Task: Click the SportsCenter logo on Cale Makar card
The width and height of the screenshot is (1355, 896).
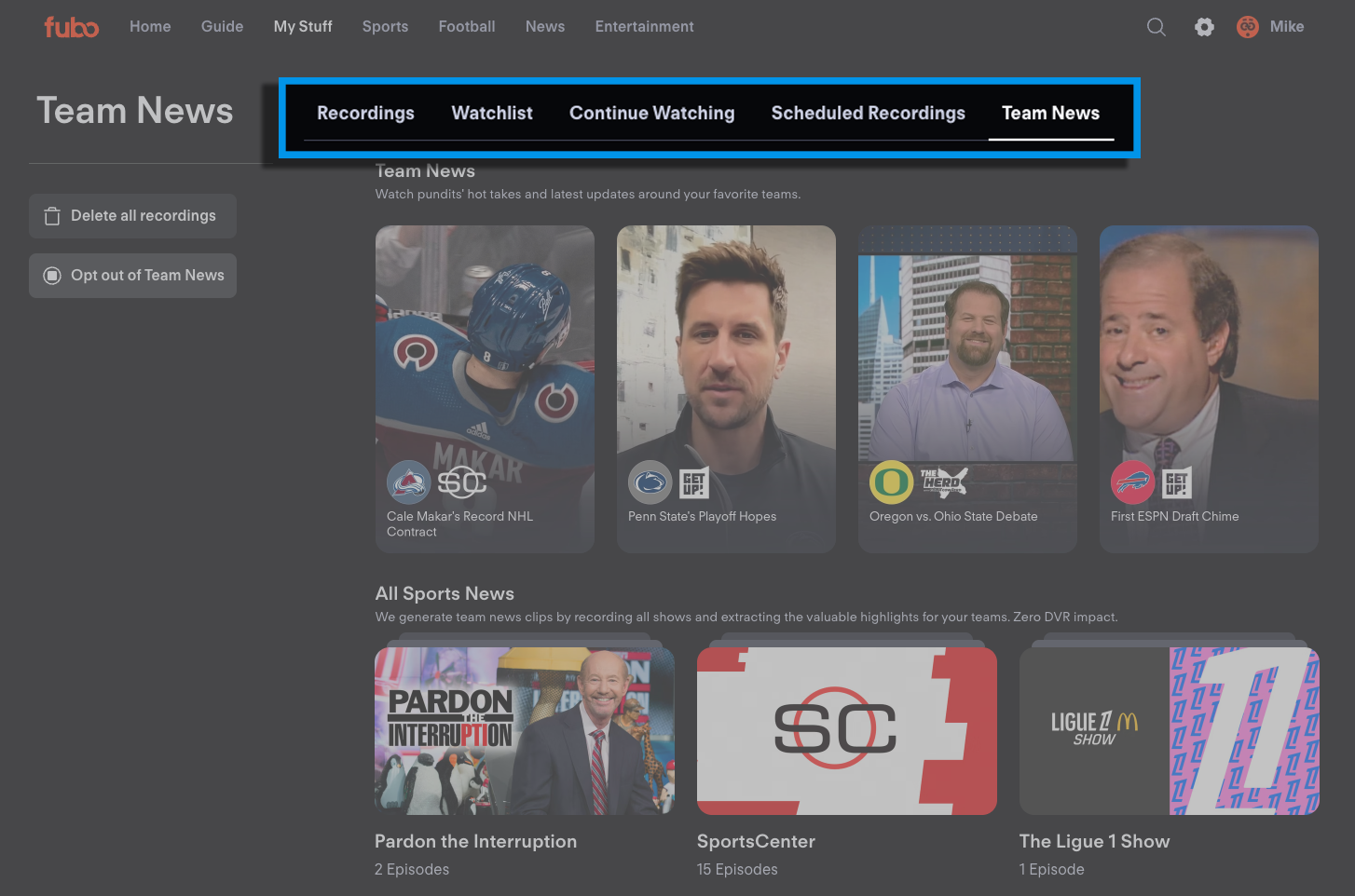Action: point(462,482)
